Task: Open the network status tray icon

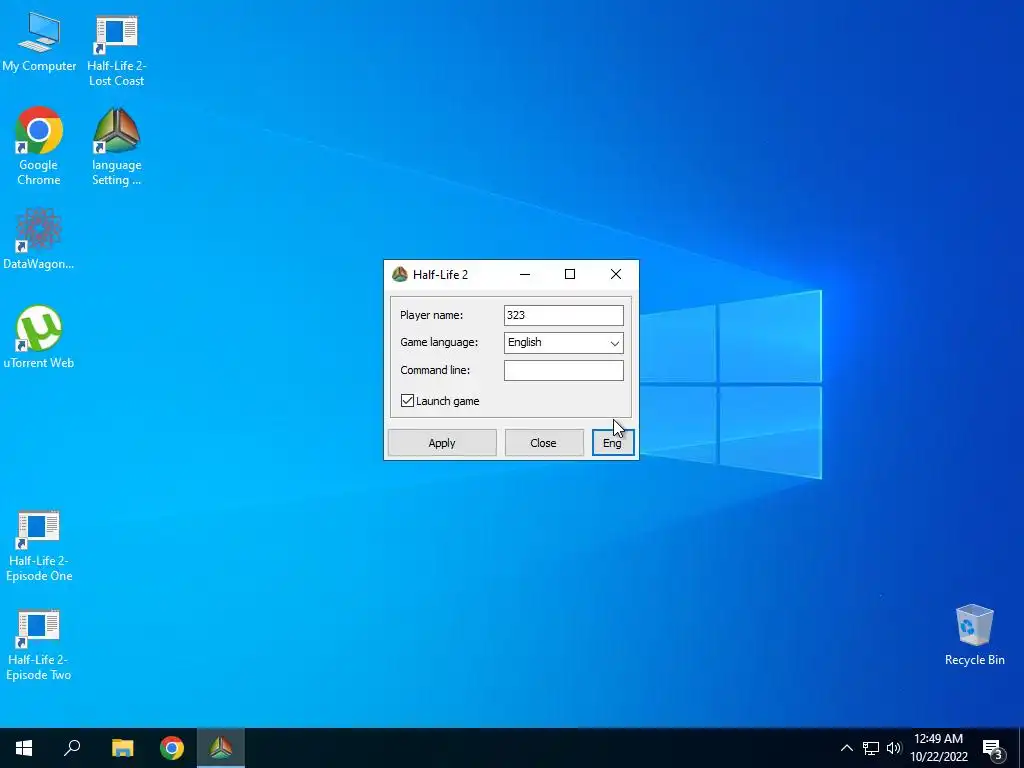Action: [x=871, y=748]
